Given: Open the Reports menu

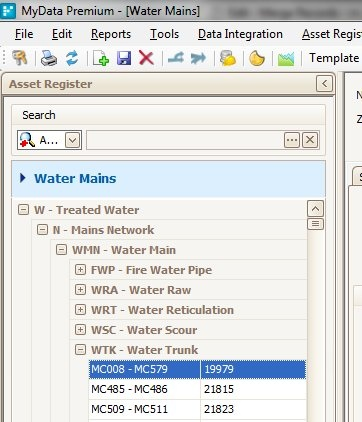Looking at the screenshot, I should coord(111,34).
